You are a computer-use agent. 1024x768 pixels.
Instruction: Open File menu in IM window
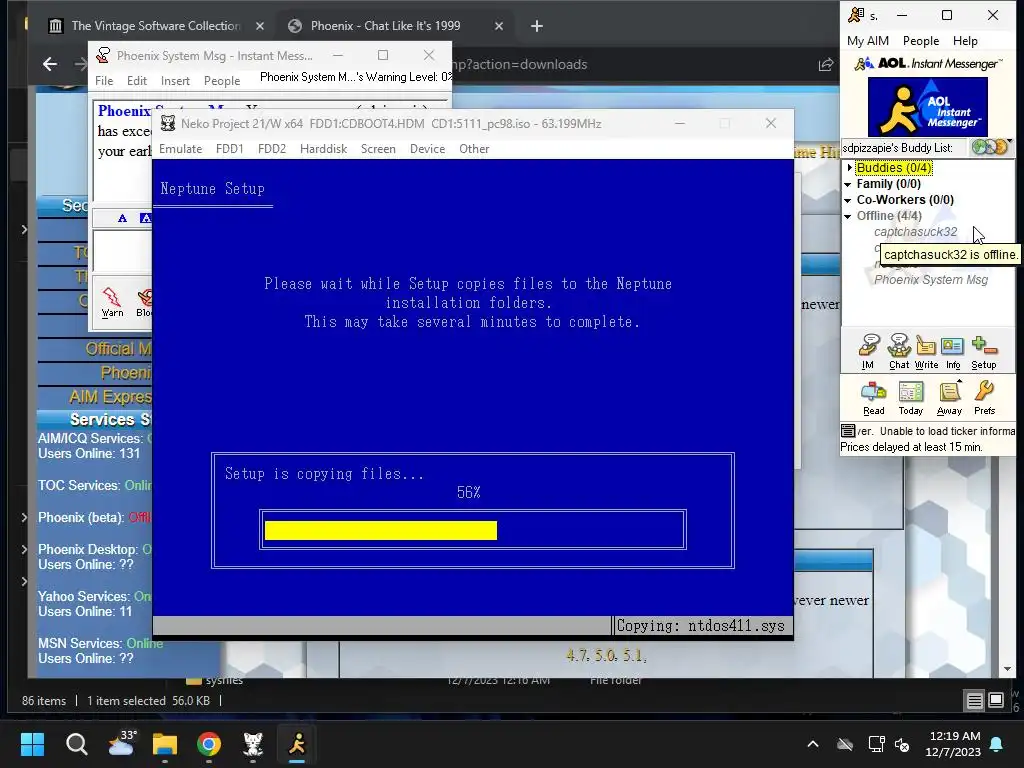tap(104, 81)
